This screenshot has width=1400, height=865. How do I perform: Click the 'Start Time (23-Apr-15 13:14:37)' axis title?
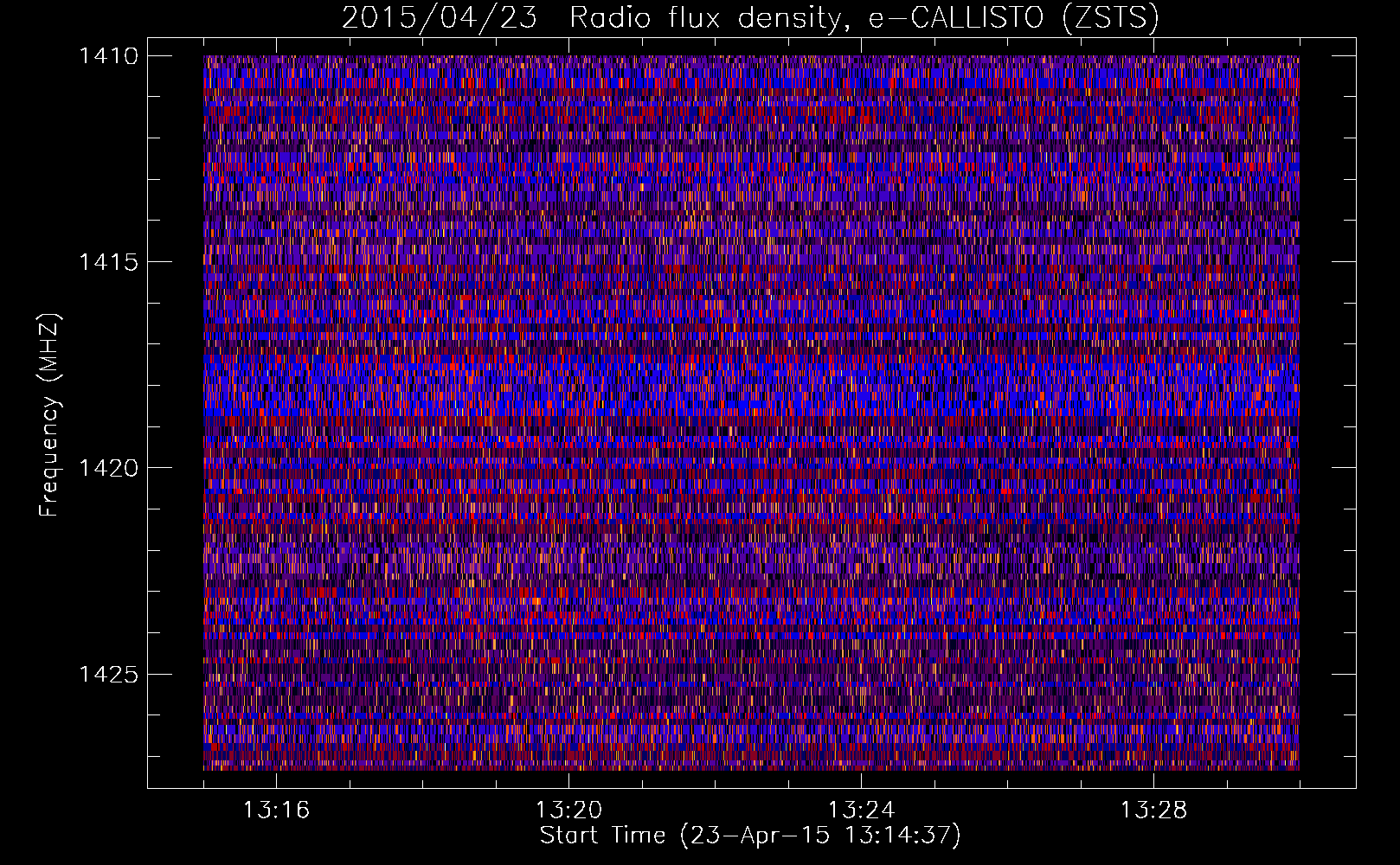750,836
